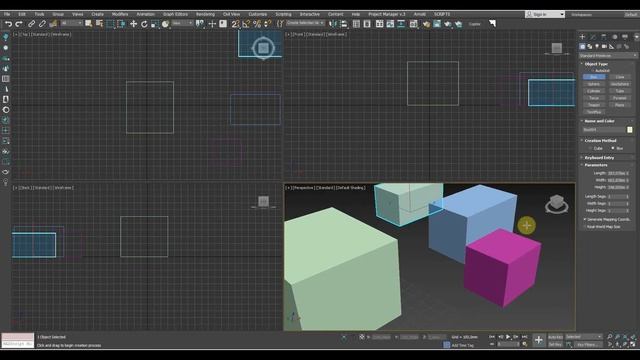This screenshot has width=640, height=360.
Task: Open the Motion panel tab
Action: 615,37
